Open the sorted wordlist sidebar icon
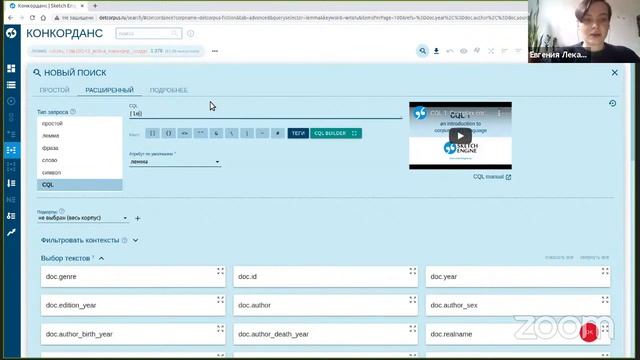The height and width of the screenshot is (360, 640). (11, 183)
